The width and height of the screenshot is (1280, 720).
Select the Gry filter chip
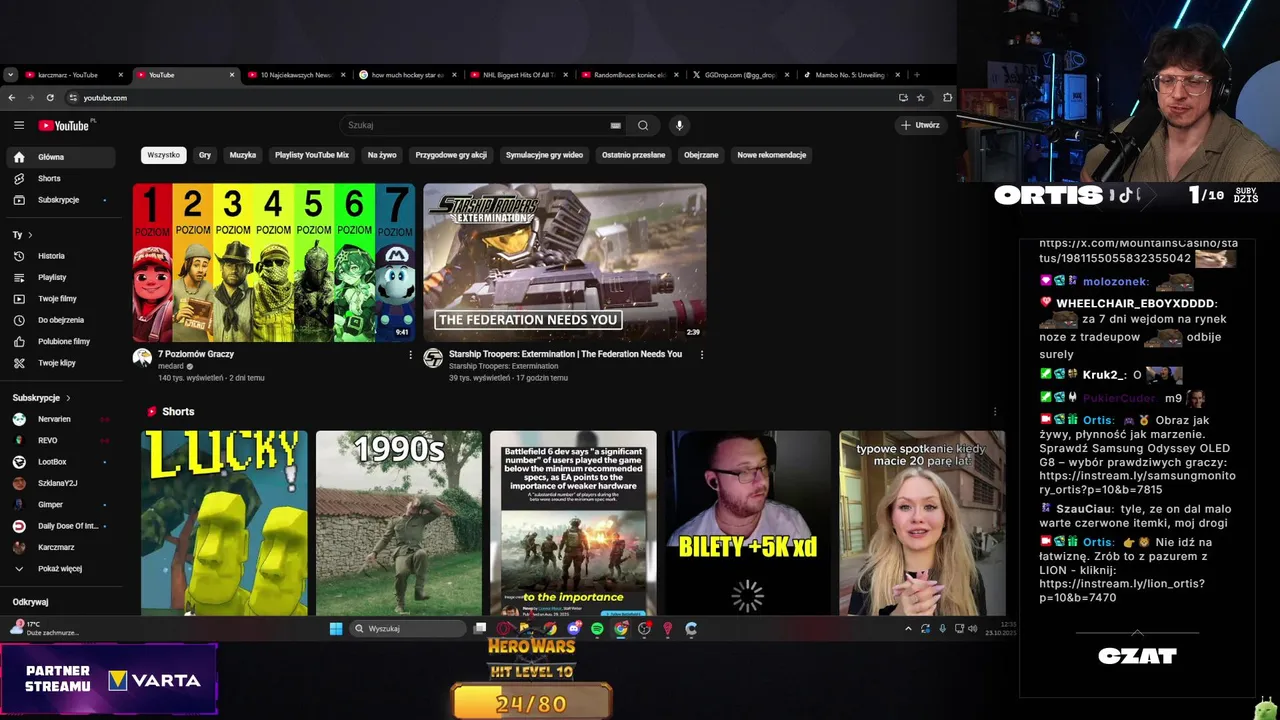[x=205, y=155]
